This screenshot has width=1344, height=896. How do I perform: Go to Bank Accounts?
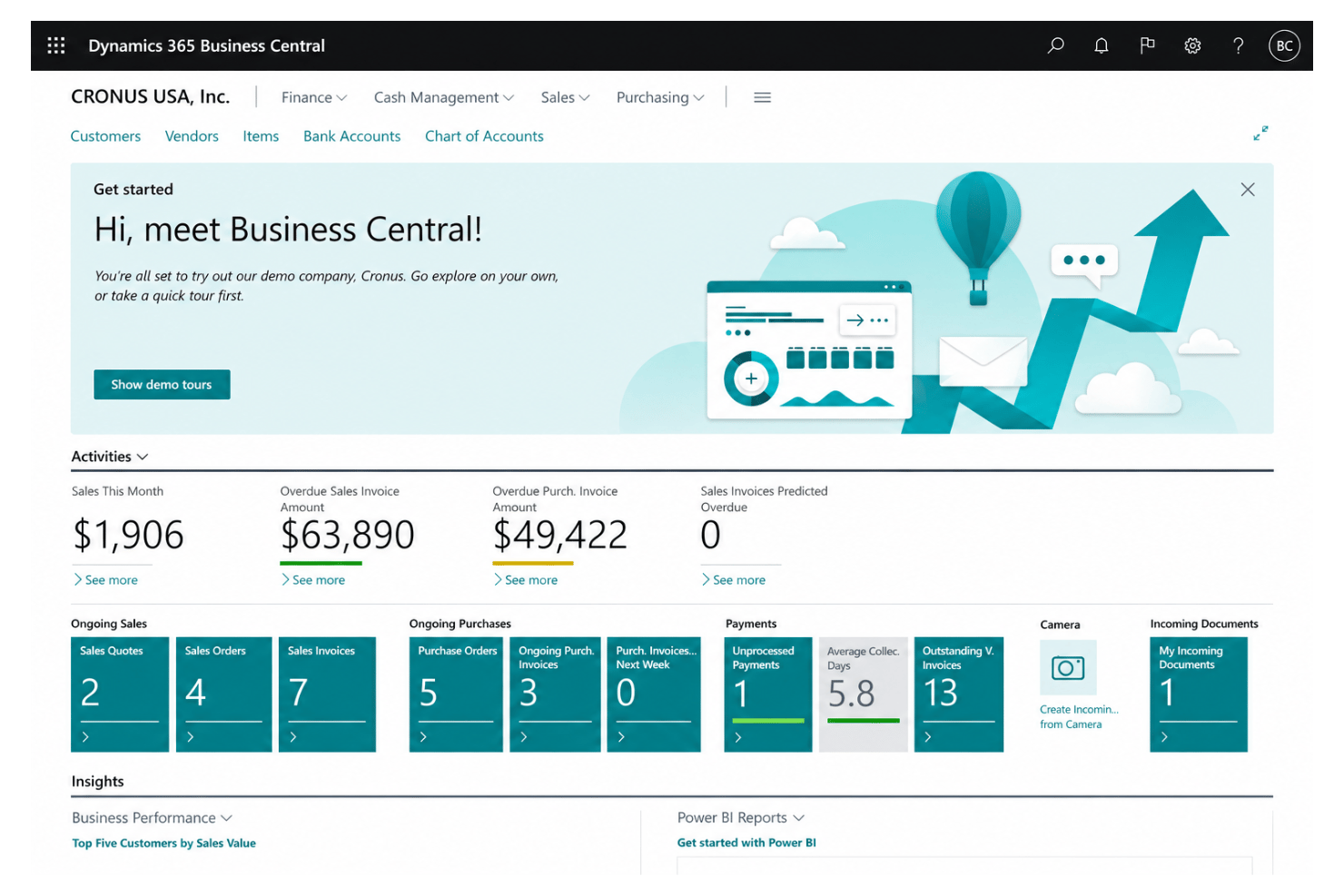pos(351,136)
